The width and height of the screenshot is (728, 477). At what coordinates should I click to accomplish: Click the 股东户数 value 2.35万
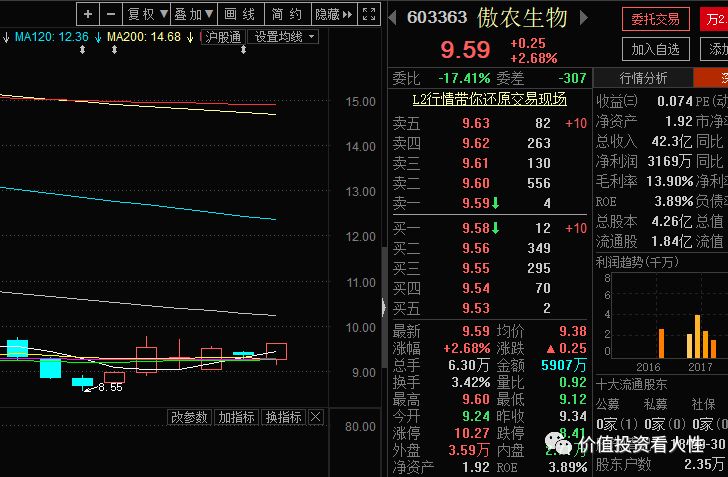tap(704, 464)
